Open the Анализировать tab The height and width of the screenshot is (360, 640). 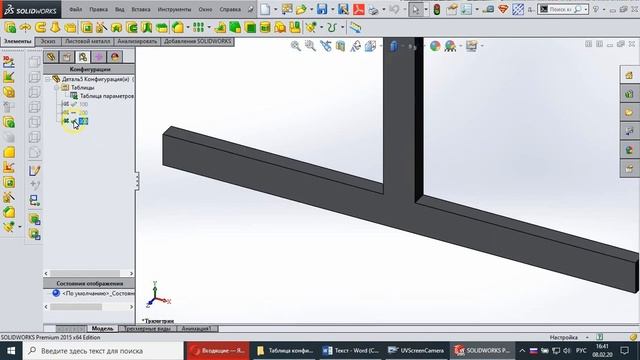point(137,41)
